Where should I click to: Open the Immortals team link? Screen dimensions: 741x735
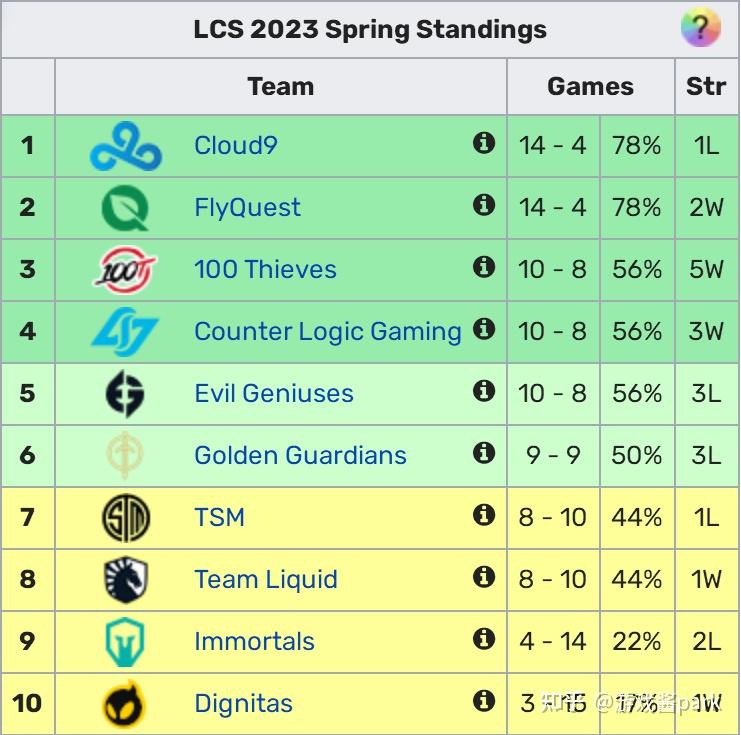[254, 642]
